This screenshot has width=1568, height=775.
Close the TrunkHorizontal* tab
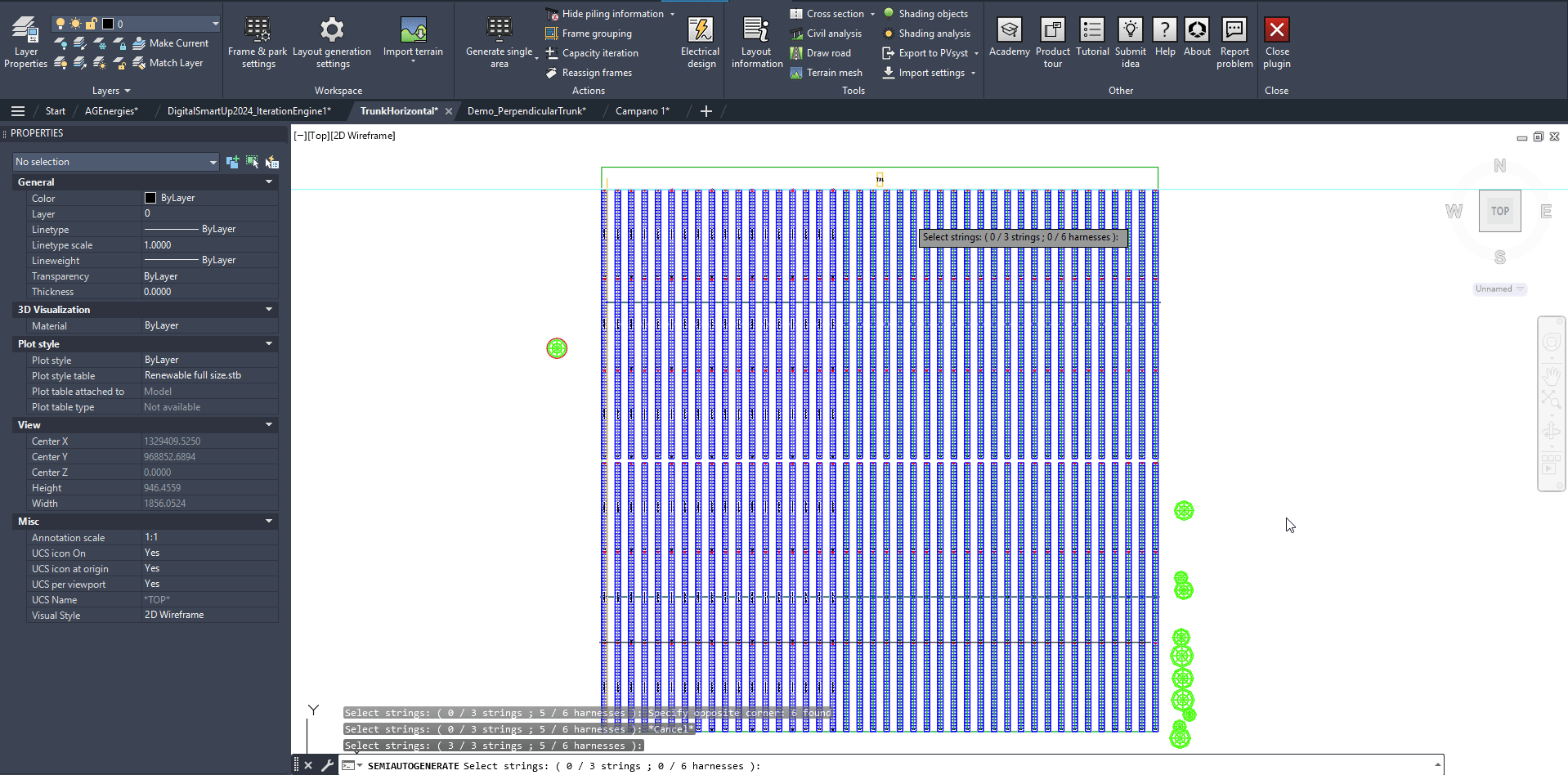pyautogui.click(x=449, y=111)
